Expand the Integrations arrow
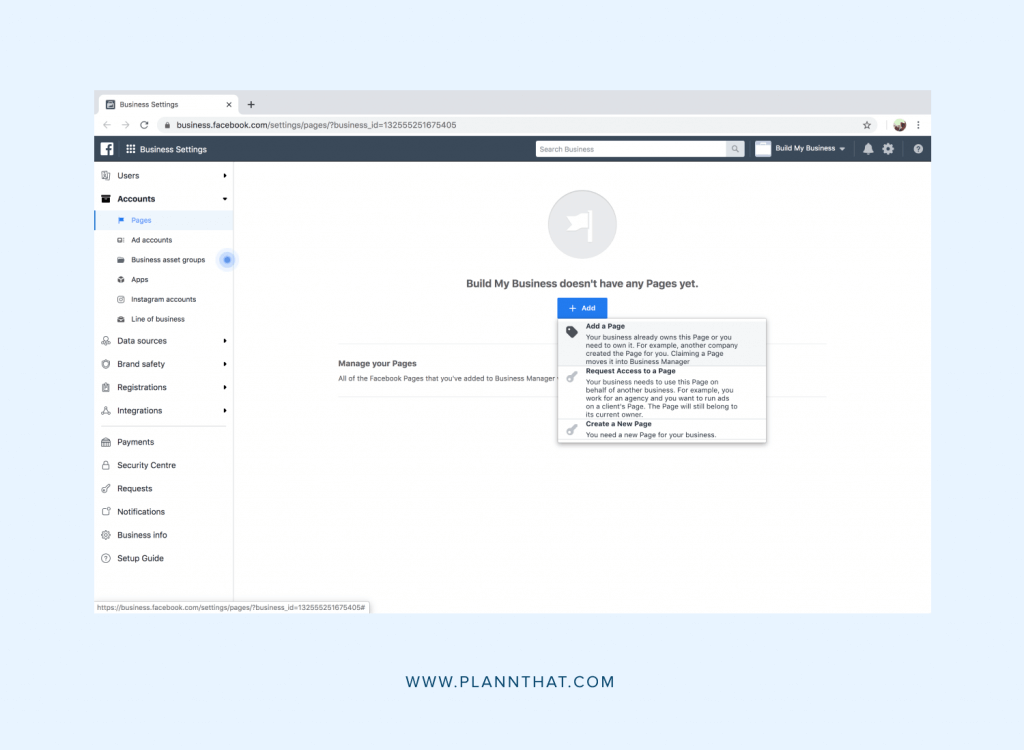 coord(225,411)
